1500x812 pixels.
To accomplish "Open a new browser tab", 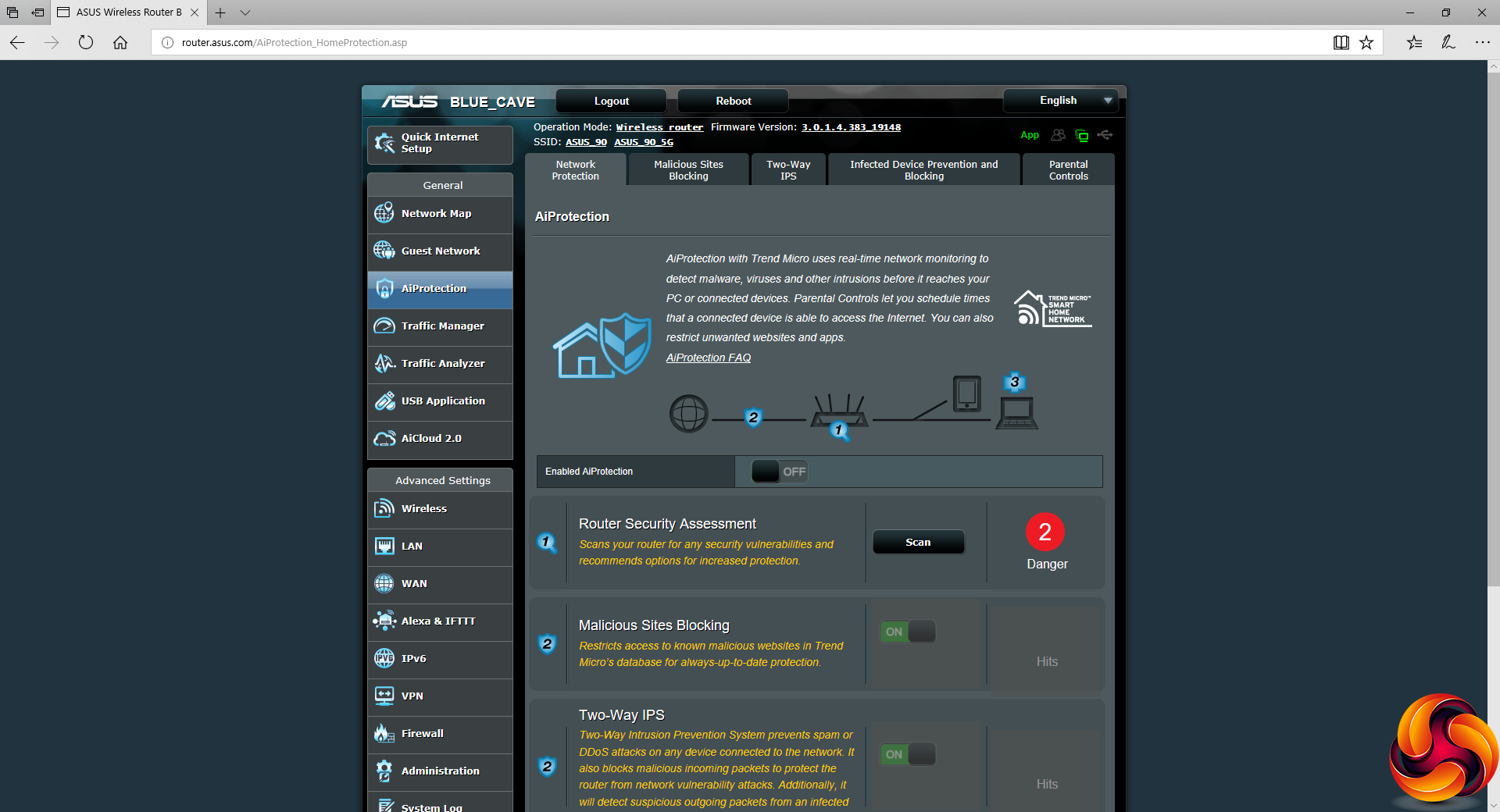I will tap(220, 12).
